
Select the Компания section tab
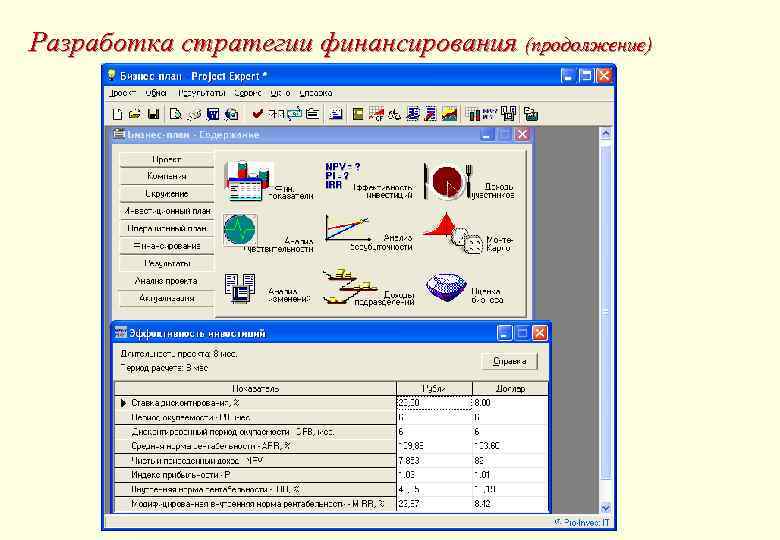click(x=167, y=176)
